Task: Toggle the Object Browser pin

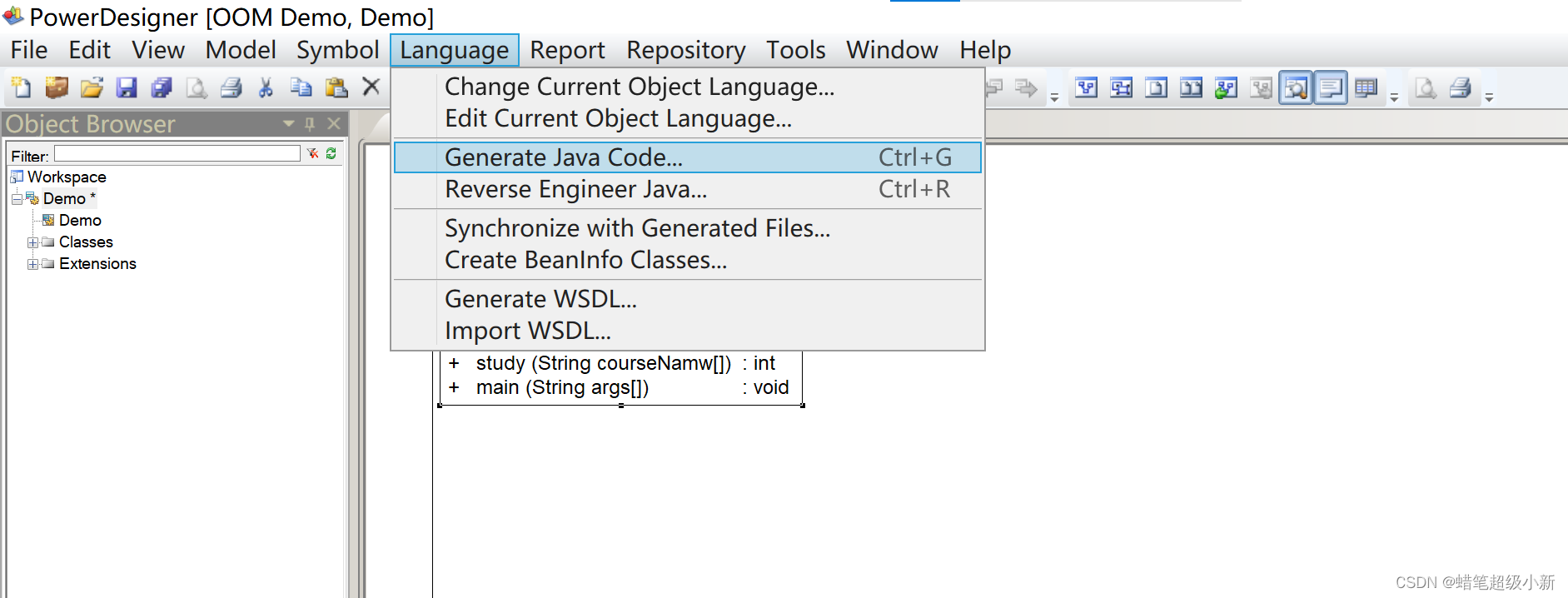Action: tap(310, 124)
